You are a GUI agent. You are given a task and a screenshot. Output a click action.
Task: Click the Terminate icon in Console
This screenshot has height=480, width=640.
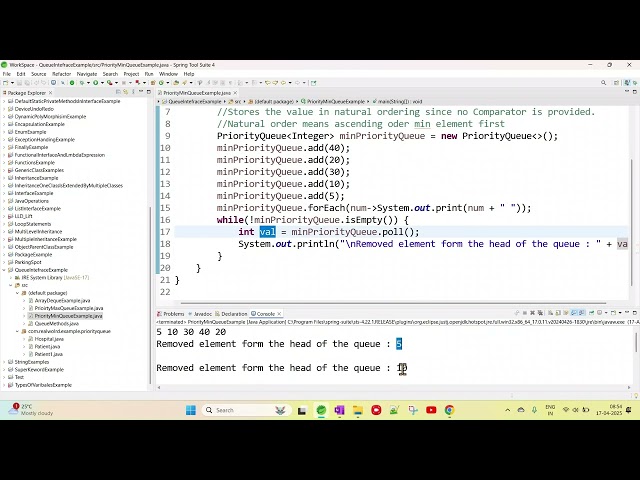pyautogui.click(x=525, y=313)
